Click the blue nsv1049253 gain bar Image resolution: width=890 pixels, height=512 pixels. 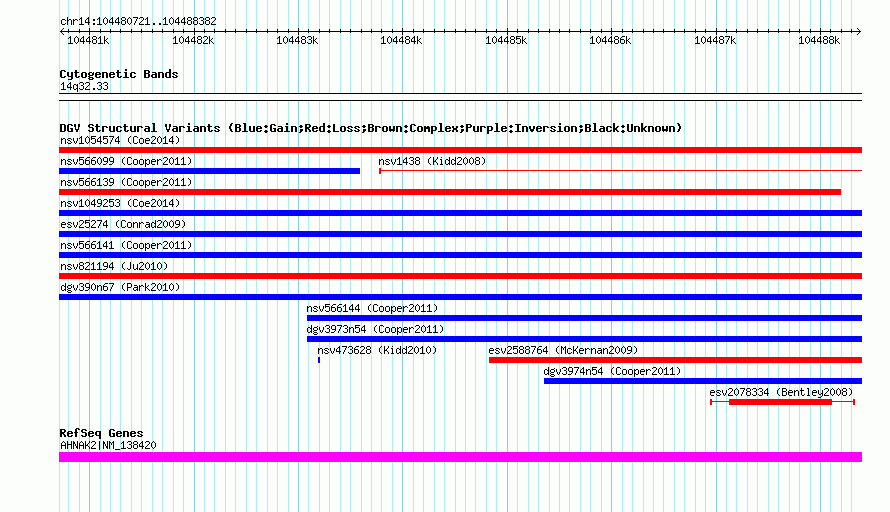[460, 213]
